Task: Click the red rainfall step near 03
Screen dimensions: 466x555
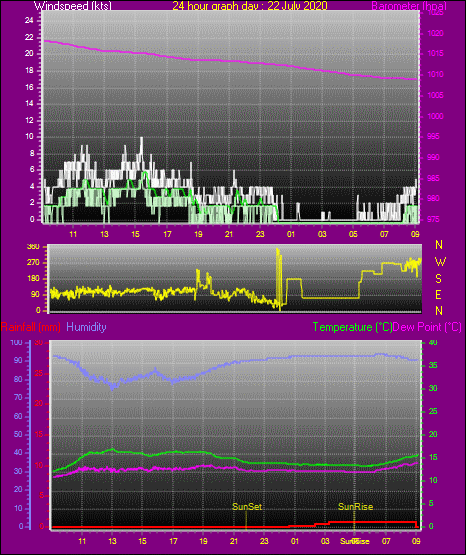Action: 329,522
